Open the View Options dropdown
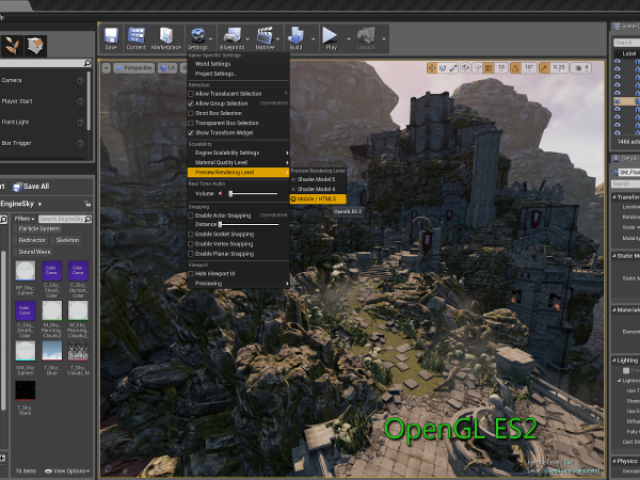This screenshot has width=640, height=480. [x=67, y=471]
